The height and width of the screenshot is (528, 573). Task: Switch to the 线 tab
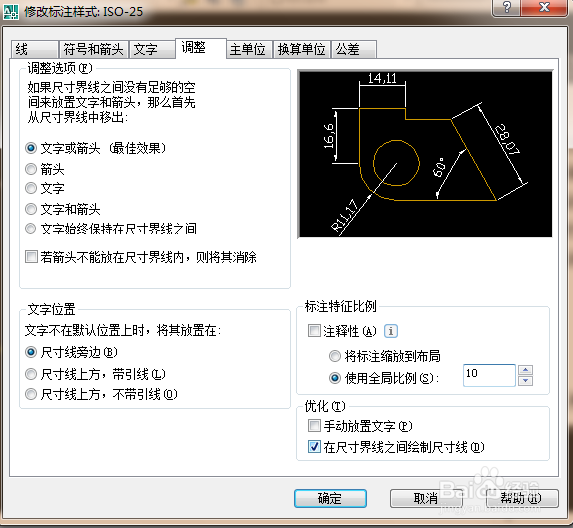click(34, 50)
